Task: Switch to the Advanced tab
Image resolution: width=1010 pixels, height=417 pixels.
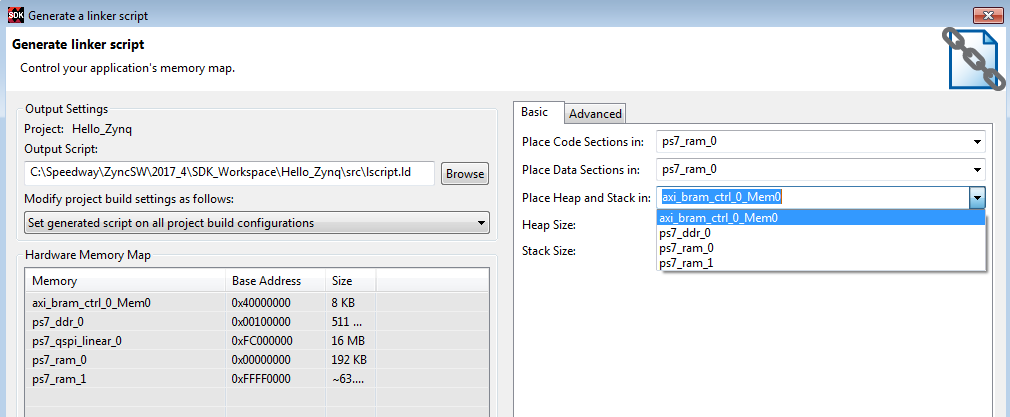Action: (596, 113)
